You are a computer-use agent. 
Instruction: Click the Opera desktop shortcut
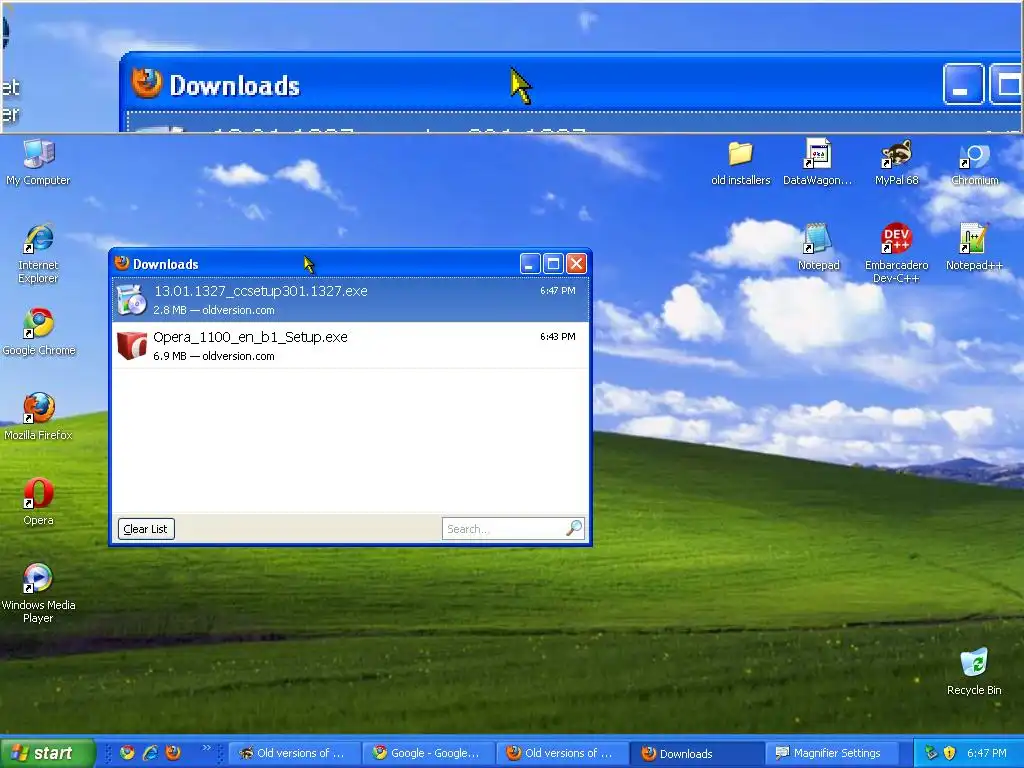click(39, 502)
